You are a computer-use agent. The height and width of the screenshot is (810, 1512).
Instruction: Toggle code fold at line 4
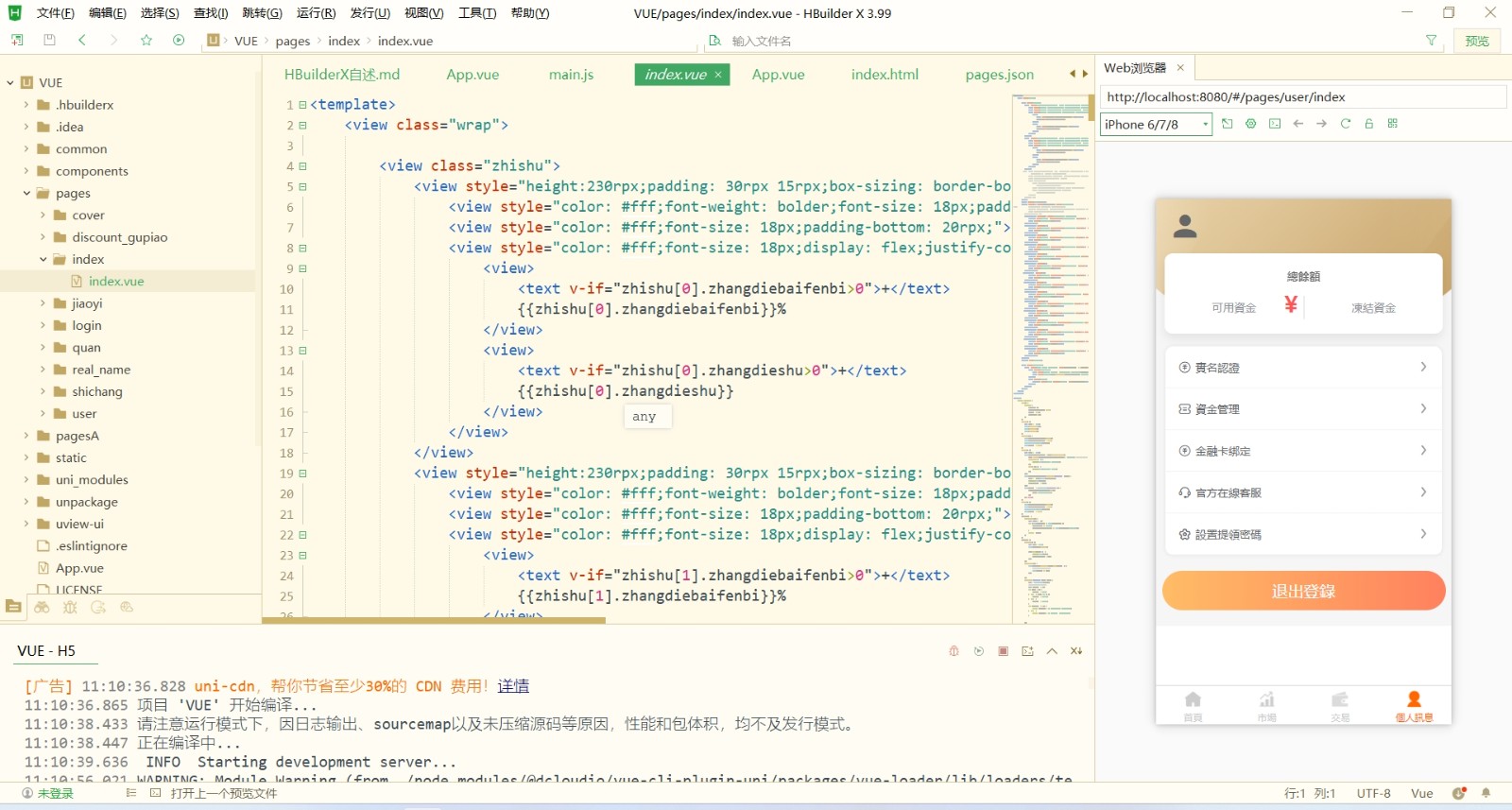302,166
